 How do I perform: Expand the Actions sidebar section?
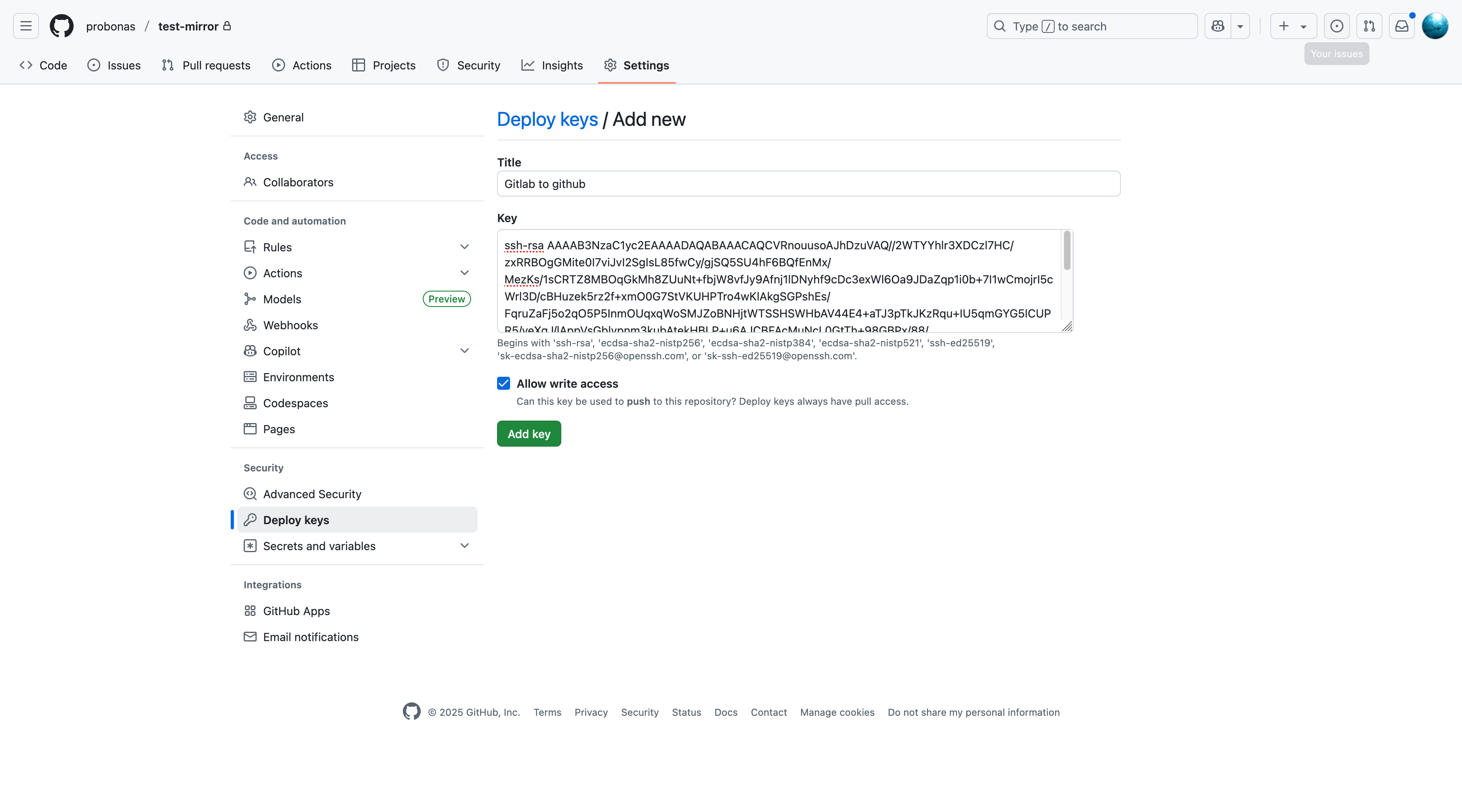pyautogui.click(x=464, y=273)
